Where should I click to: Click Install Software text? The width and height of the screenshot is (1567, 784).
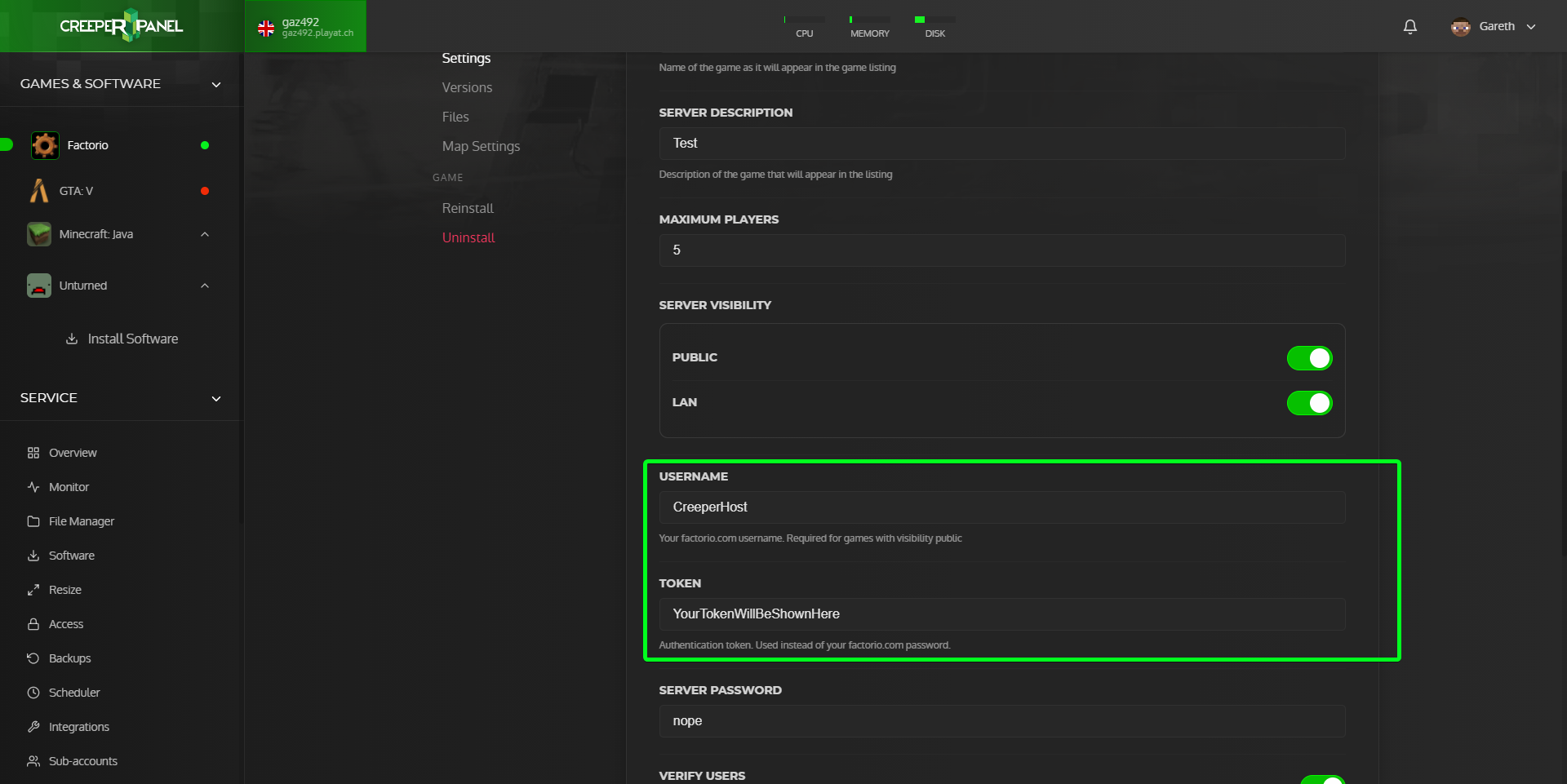pos(133,339)
